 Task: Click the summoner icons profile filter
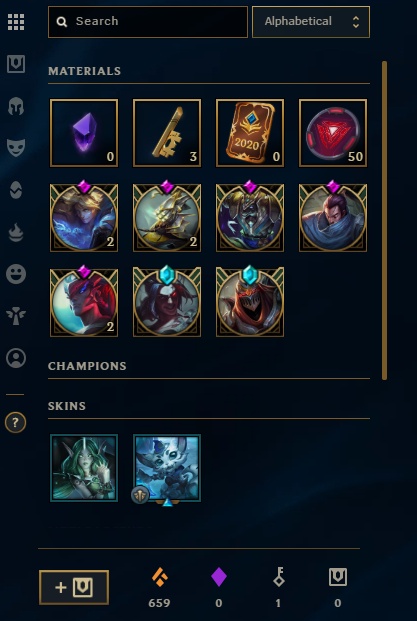pyautogui.click(x=16, y=358)
